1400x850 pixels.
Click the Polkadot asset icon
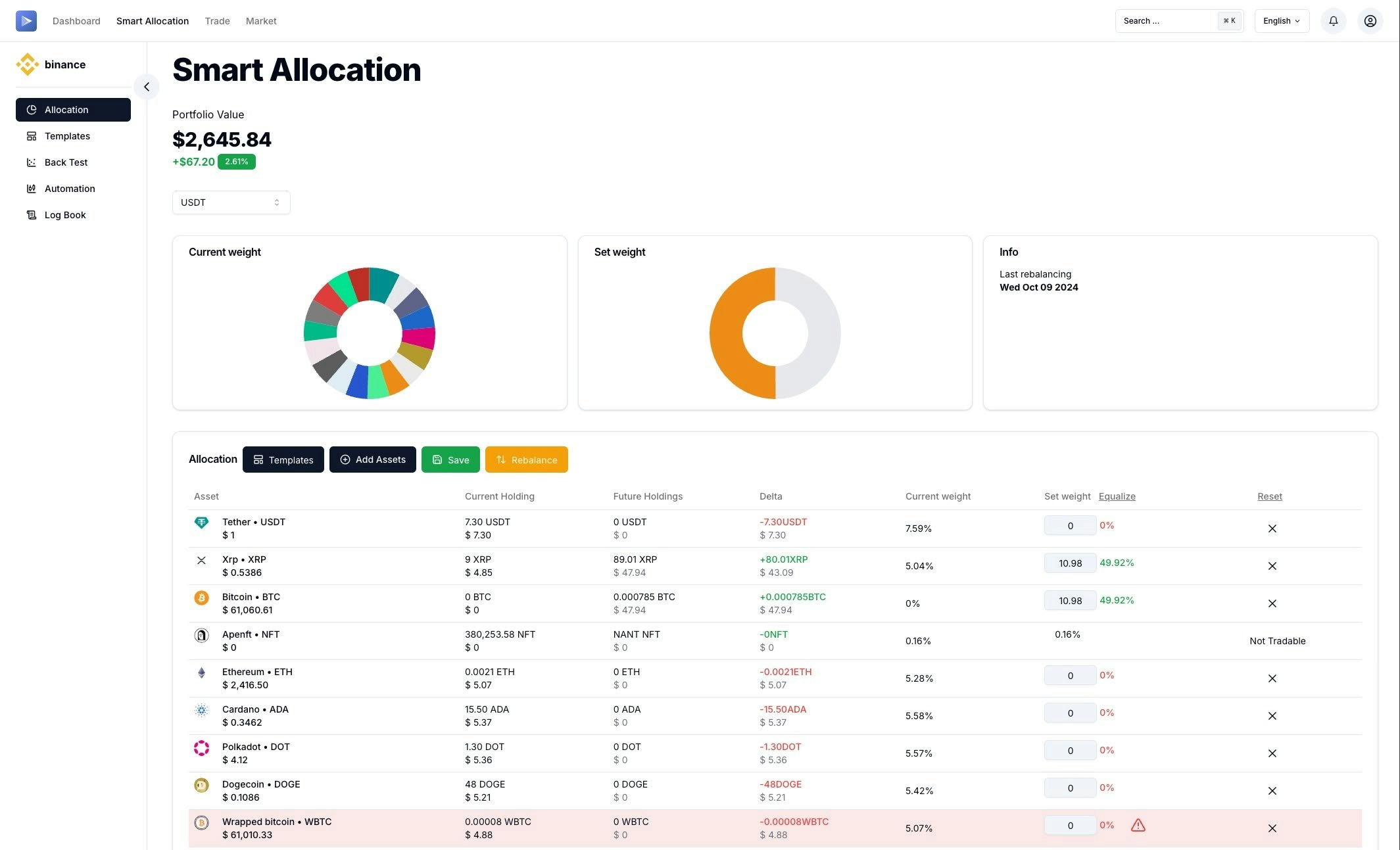[201, 747]
